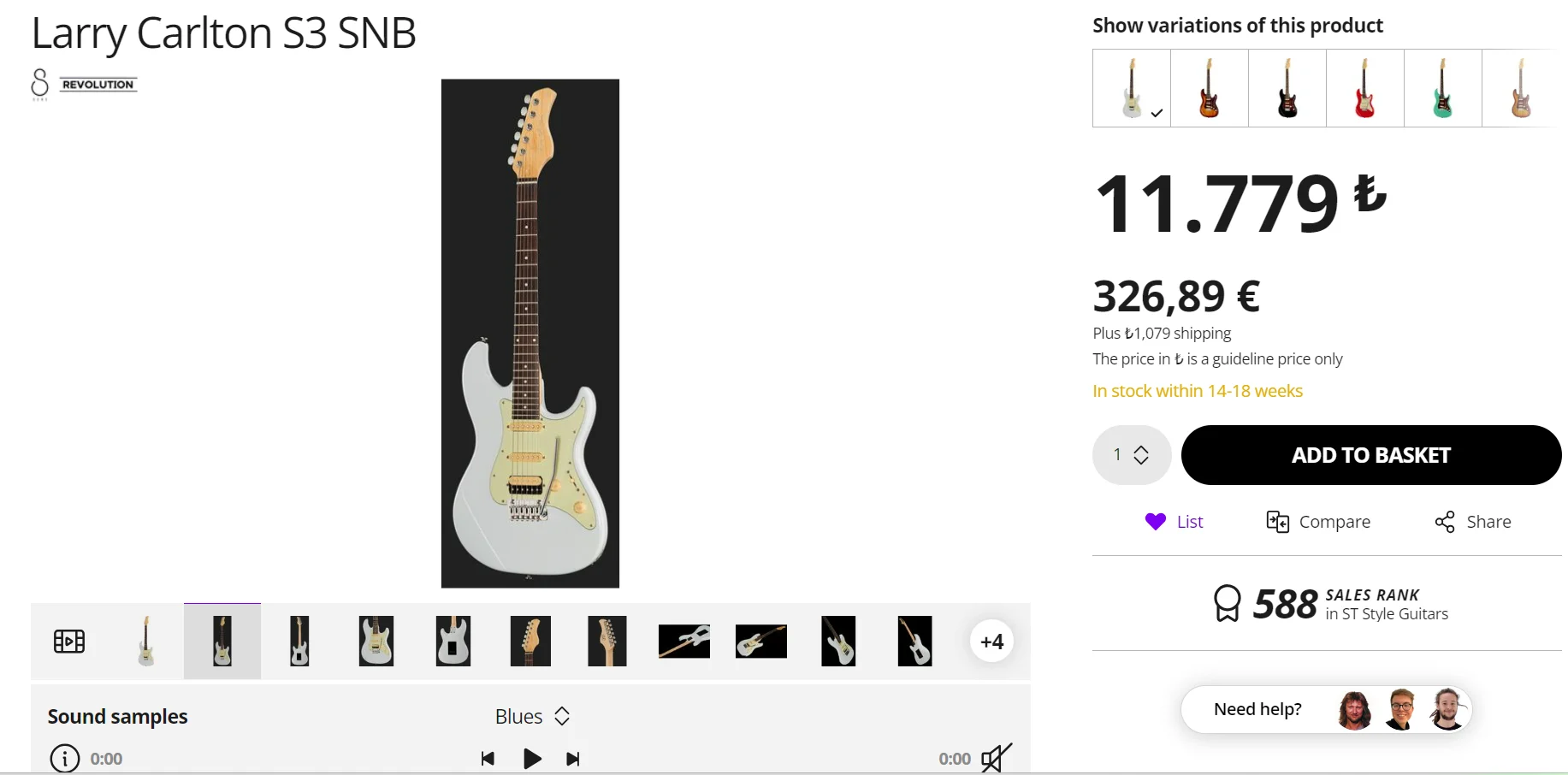Play the Blues sound sample

[531, 759]
